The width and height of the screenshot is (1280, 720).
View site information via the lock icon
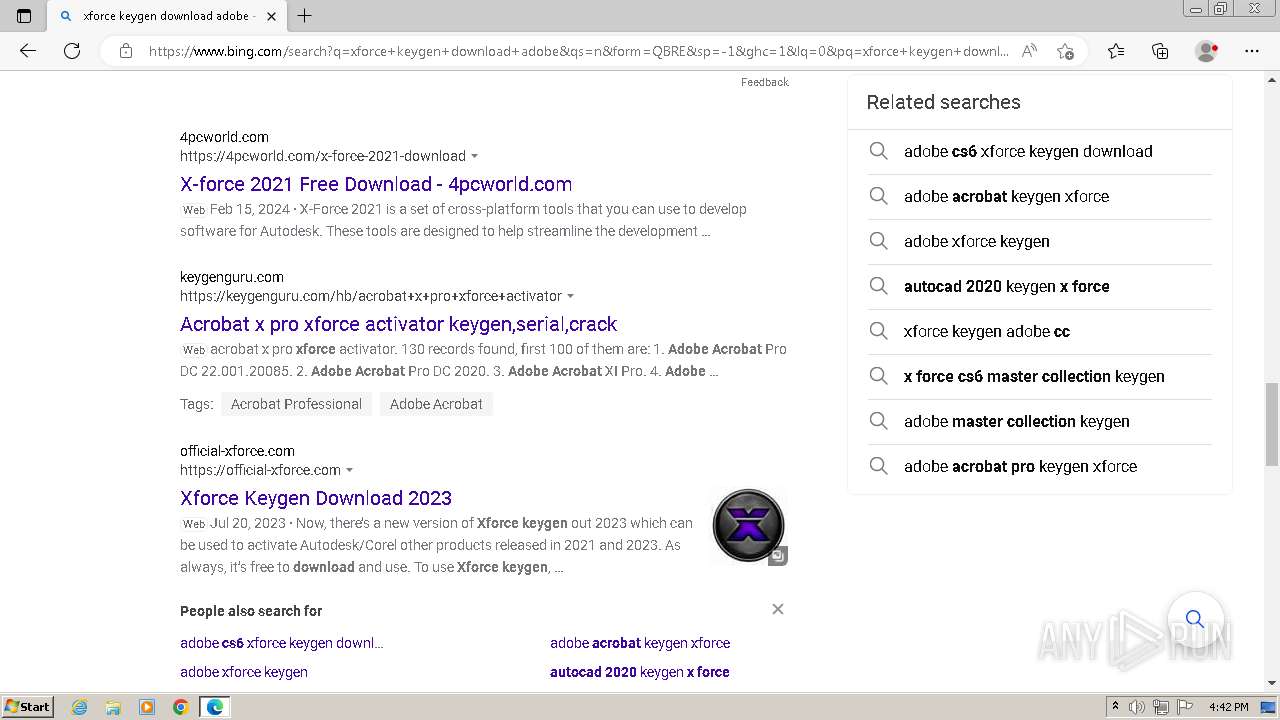pyautogui.click(x=125, y=51)
